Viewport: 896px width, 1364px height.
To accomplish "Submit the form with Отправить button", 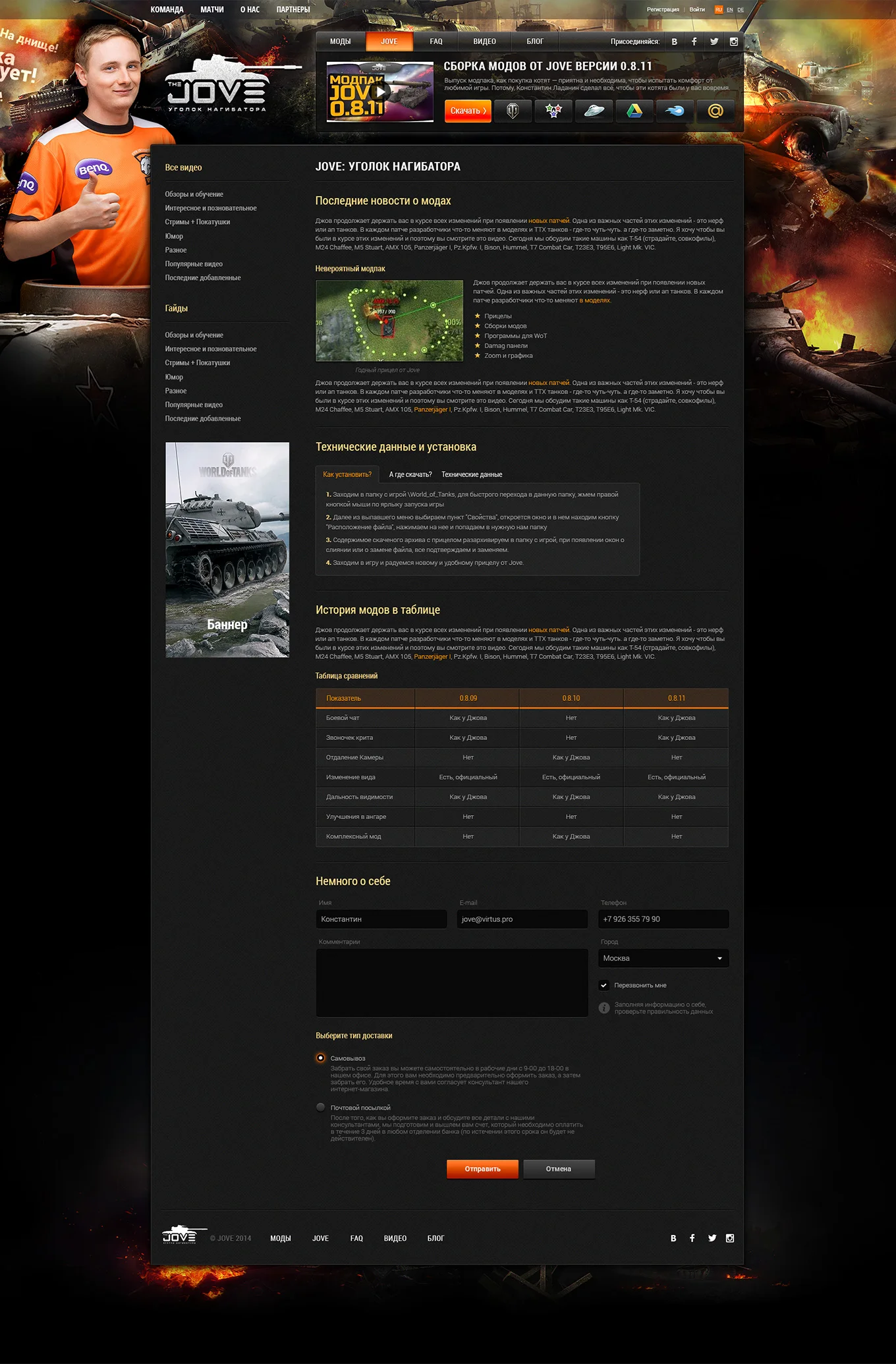I will pyautogui.click(x=482, y=1169).
